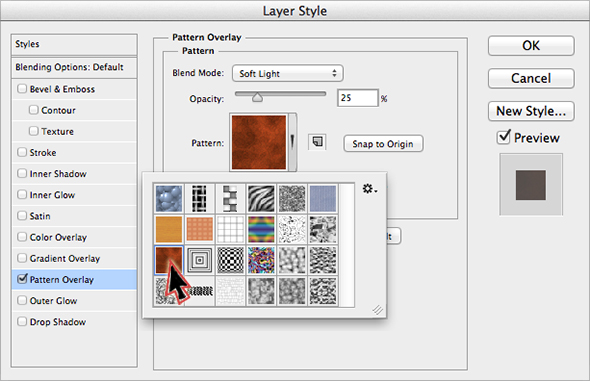
Task: Expand the pattern picker arrow beside preview
Action: tap(292, 142)
